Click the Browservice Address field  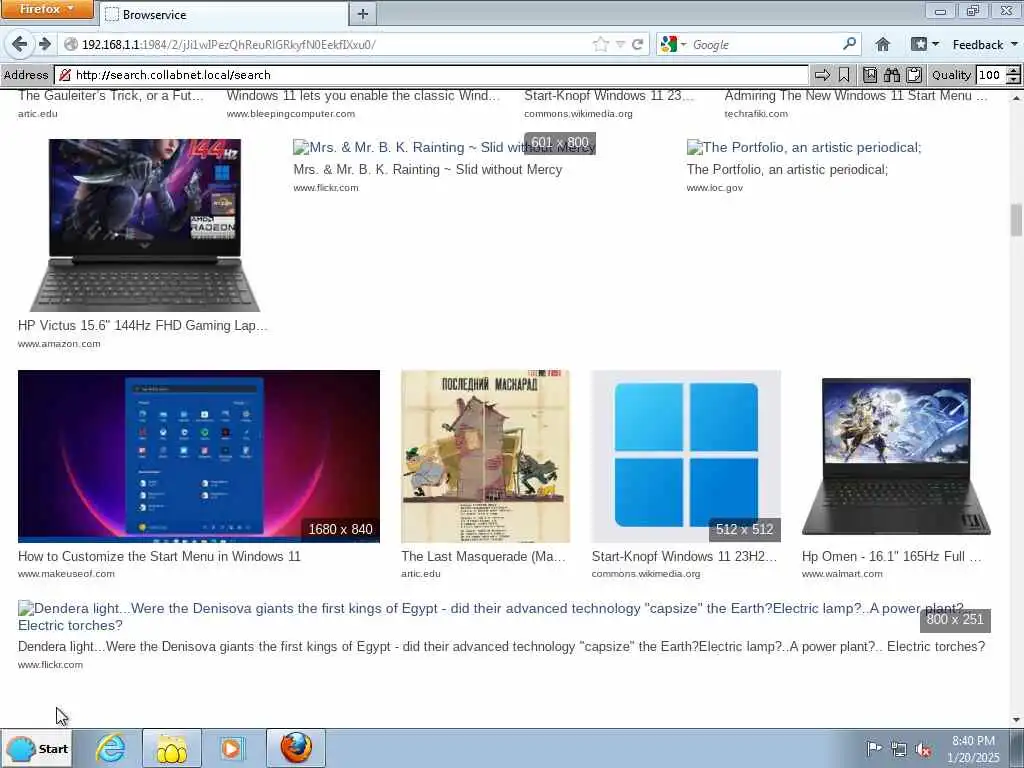click(431, 75)
